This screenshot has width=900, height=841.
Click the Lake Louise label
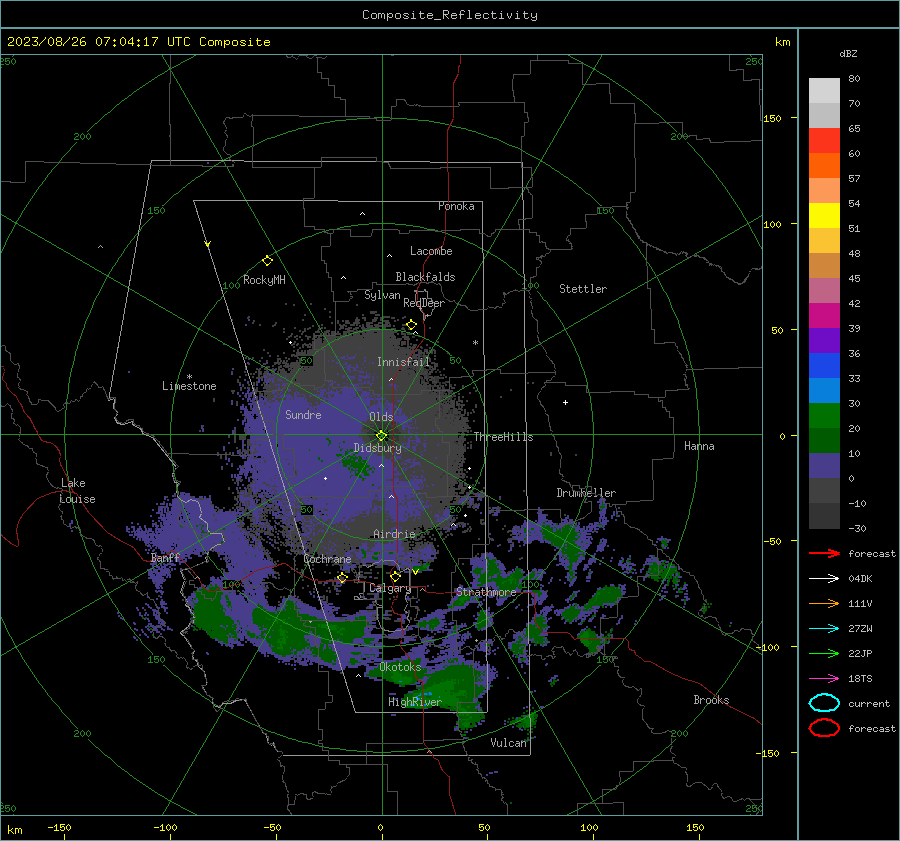[77, 491]
